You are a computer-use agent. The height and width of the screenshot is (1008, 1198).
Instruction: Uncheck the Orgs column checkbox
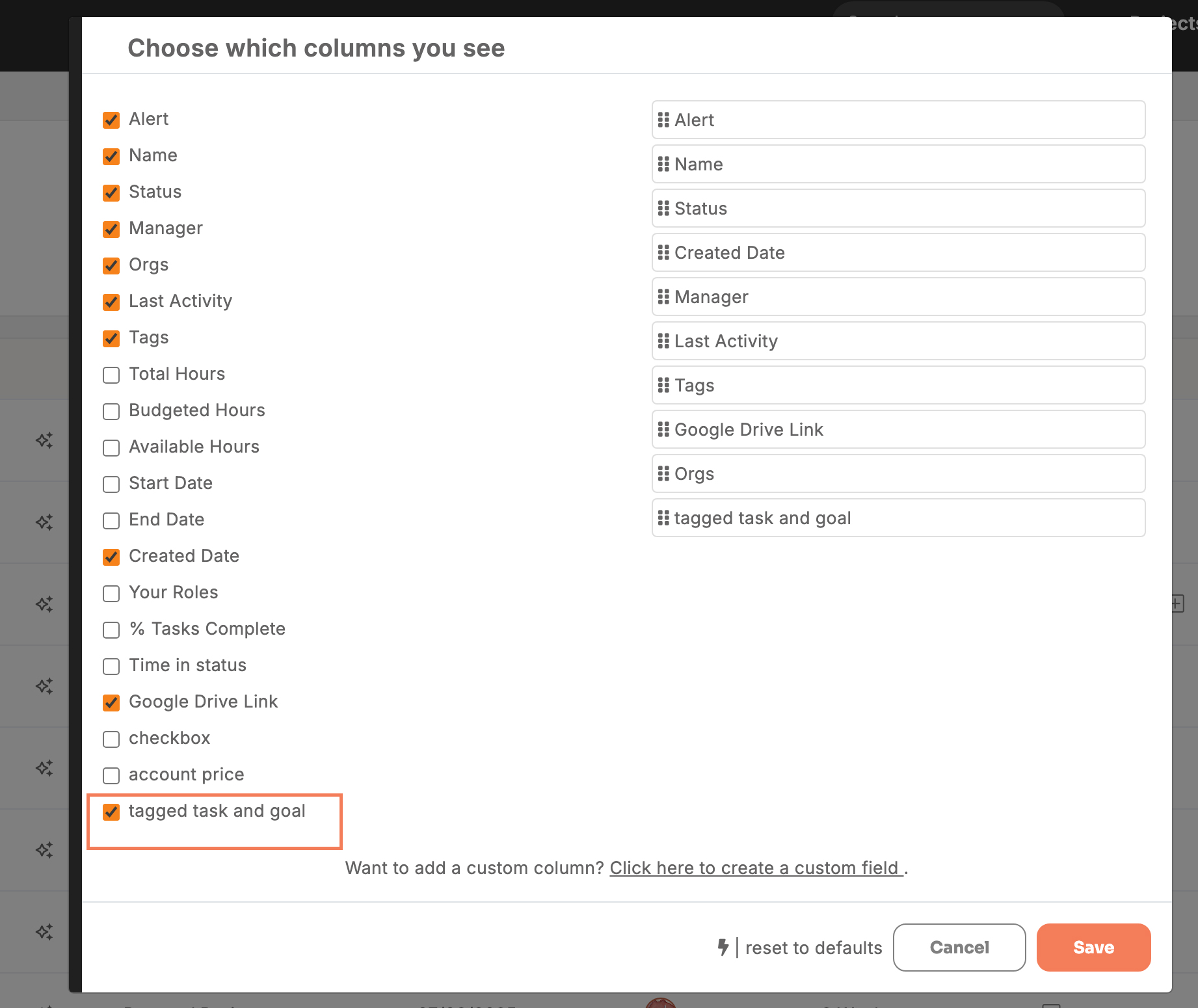pos(111,265)
